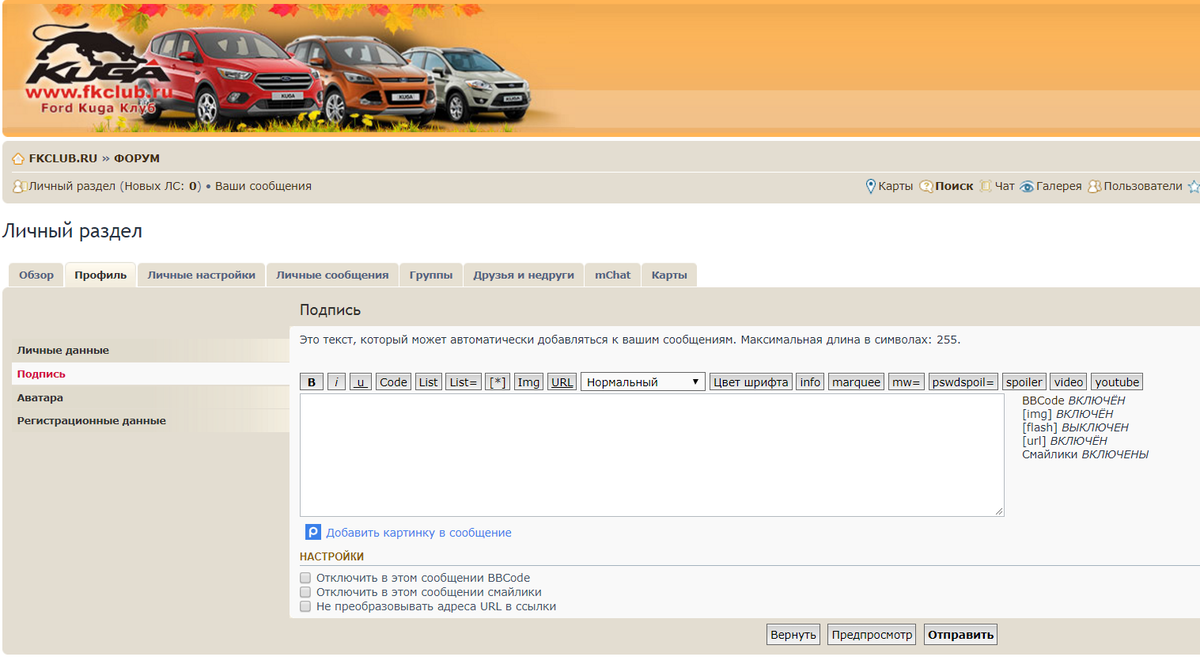Click the home icon beside FKCLUB.RU
1200x672 pixels.
(18, 159)
